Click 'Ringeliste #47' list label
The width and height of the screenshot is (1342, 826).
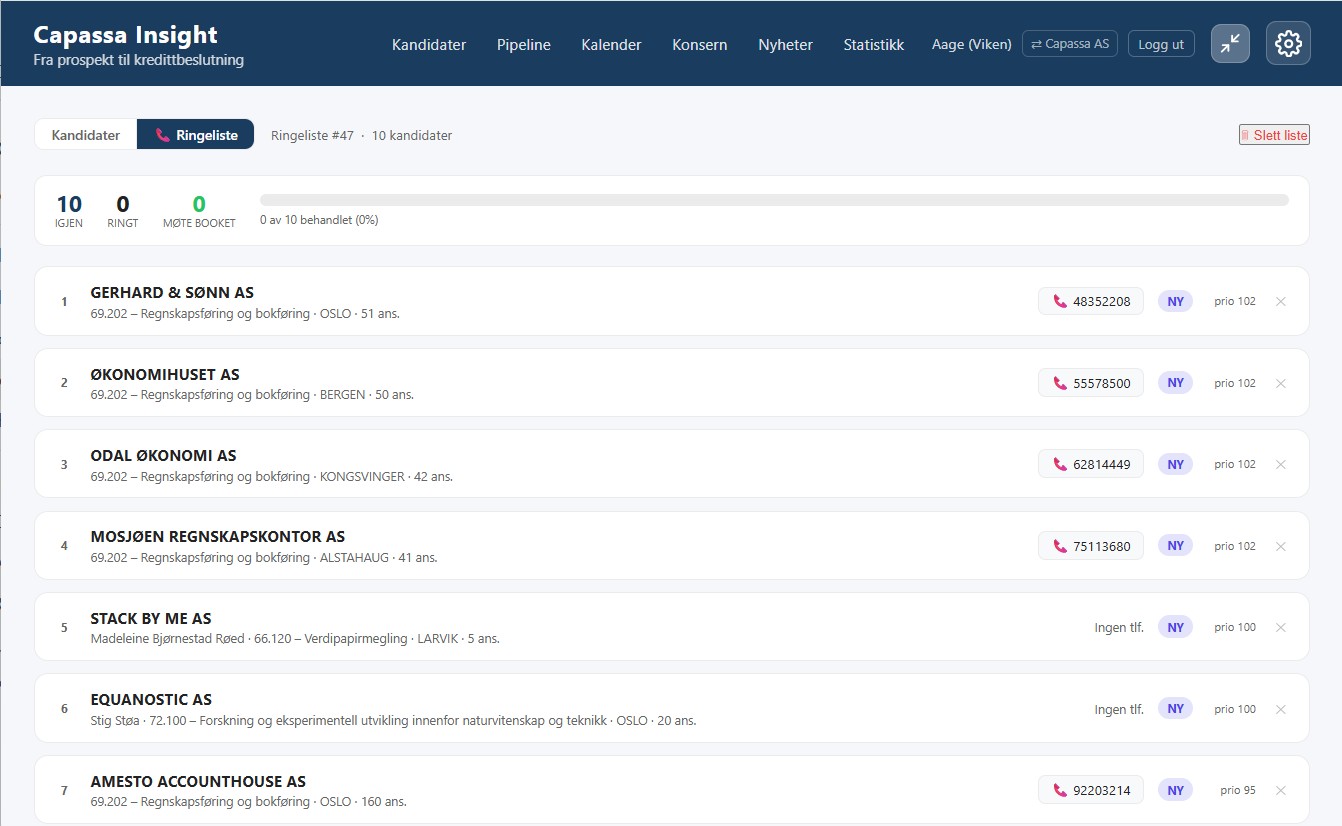[x=312, y=135]
